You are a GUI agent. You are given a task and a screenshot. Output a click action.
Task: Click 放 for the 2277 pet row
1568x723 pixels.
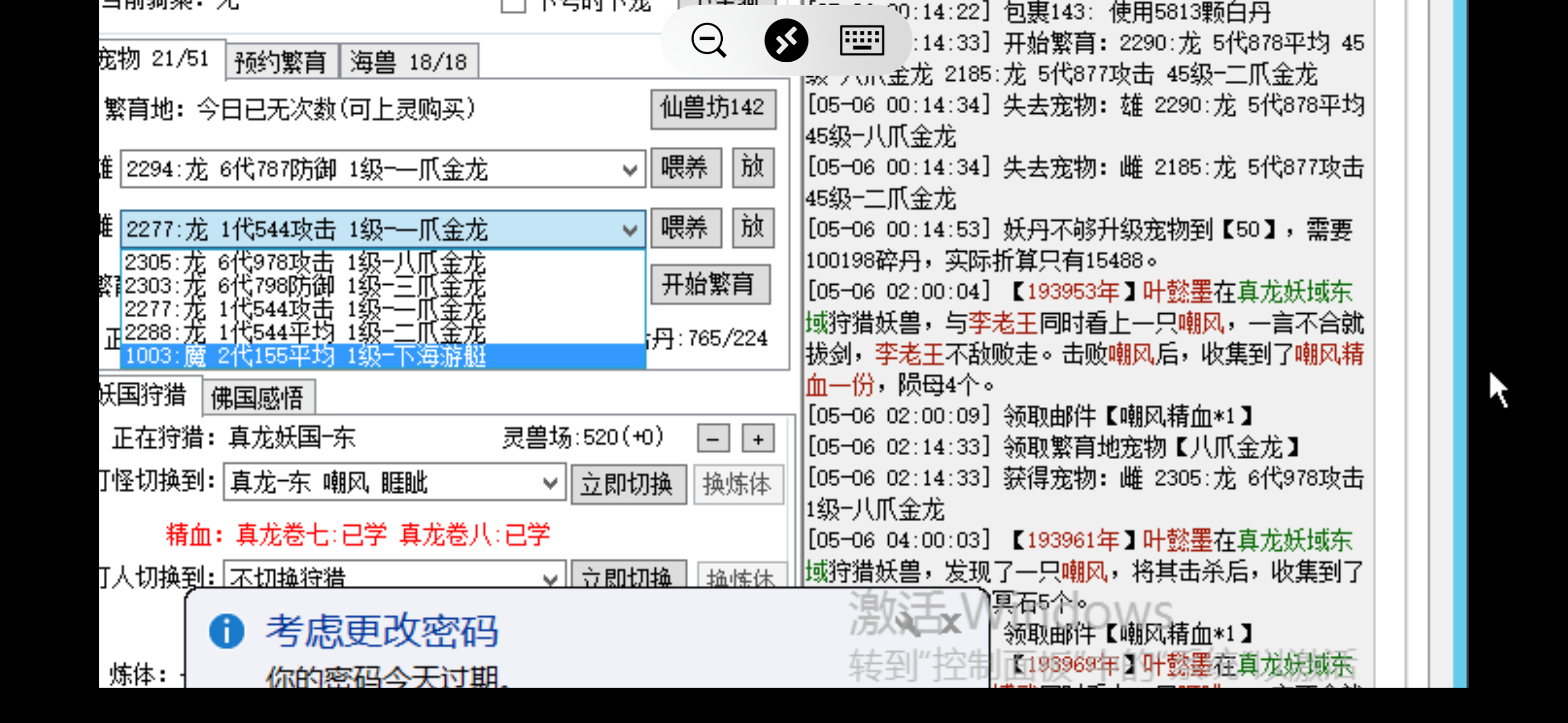753,228
